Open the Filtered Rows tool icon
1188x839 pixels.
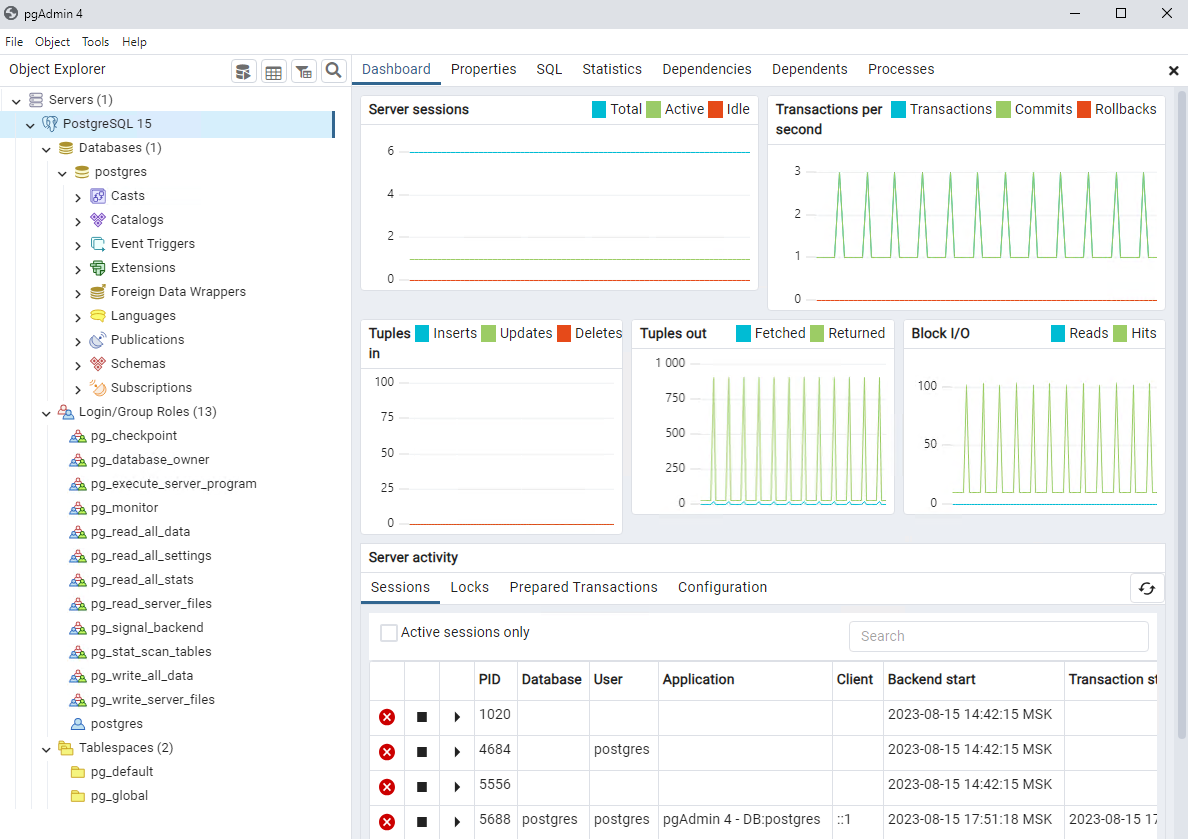[x=303, y=71]
